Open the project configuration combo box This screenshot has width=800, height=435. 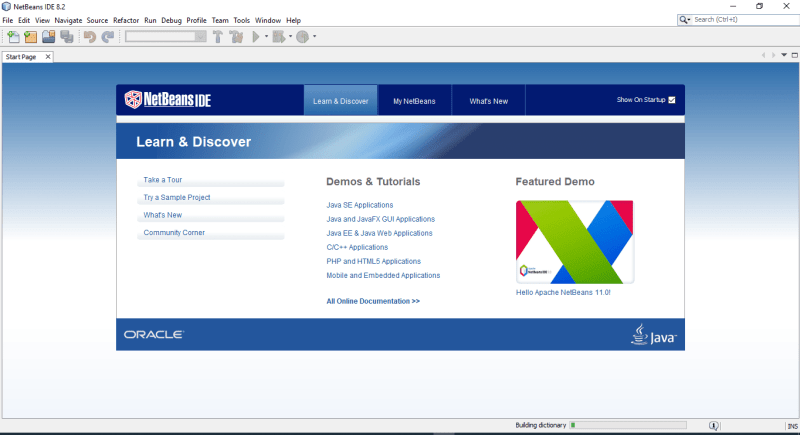click(166, 36)
